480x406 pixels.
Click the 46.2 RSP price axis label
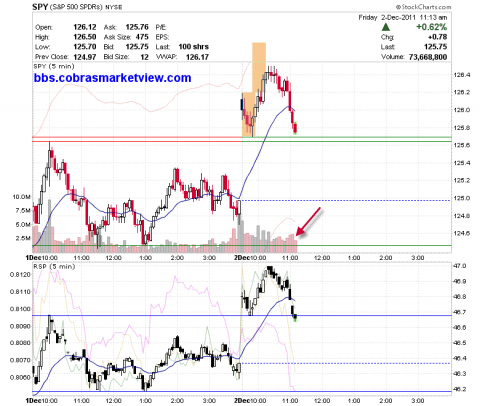pos(460,389)
